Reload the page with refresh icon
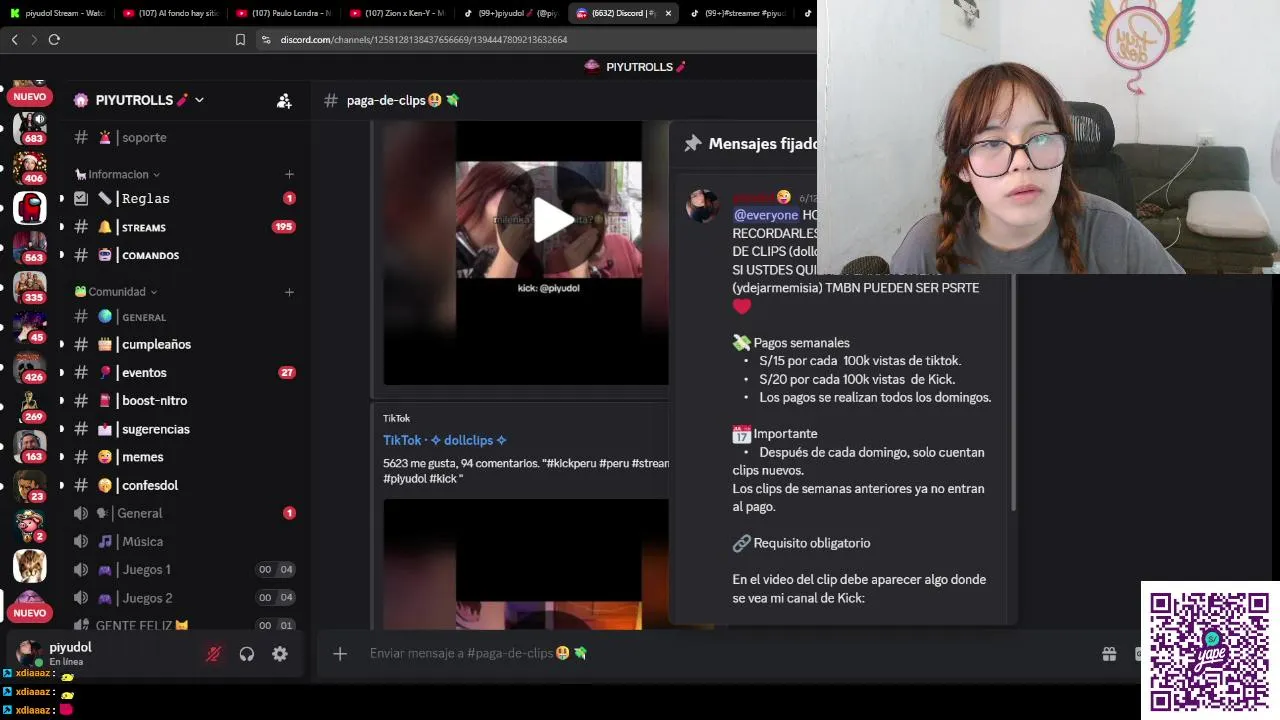The width and height of the screenshot is (1280, 720). tap(54, 39)
